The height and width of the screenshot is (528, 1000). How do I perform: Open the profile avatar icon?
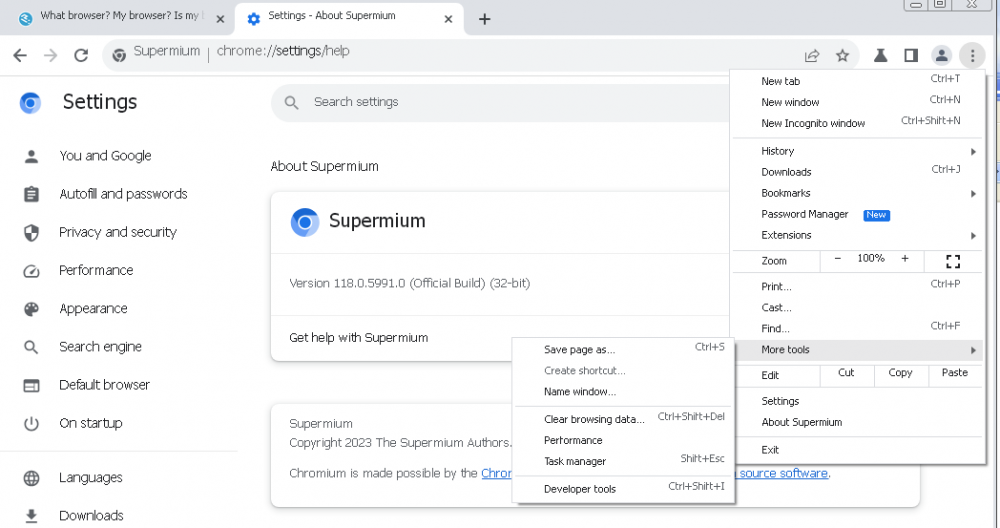(941, 56)
